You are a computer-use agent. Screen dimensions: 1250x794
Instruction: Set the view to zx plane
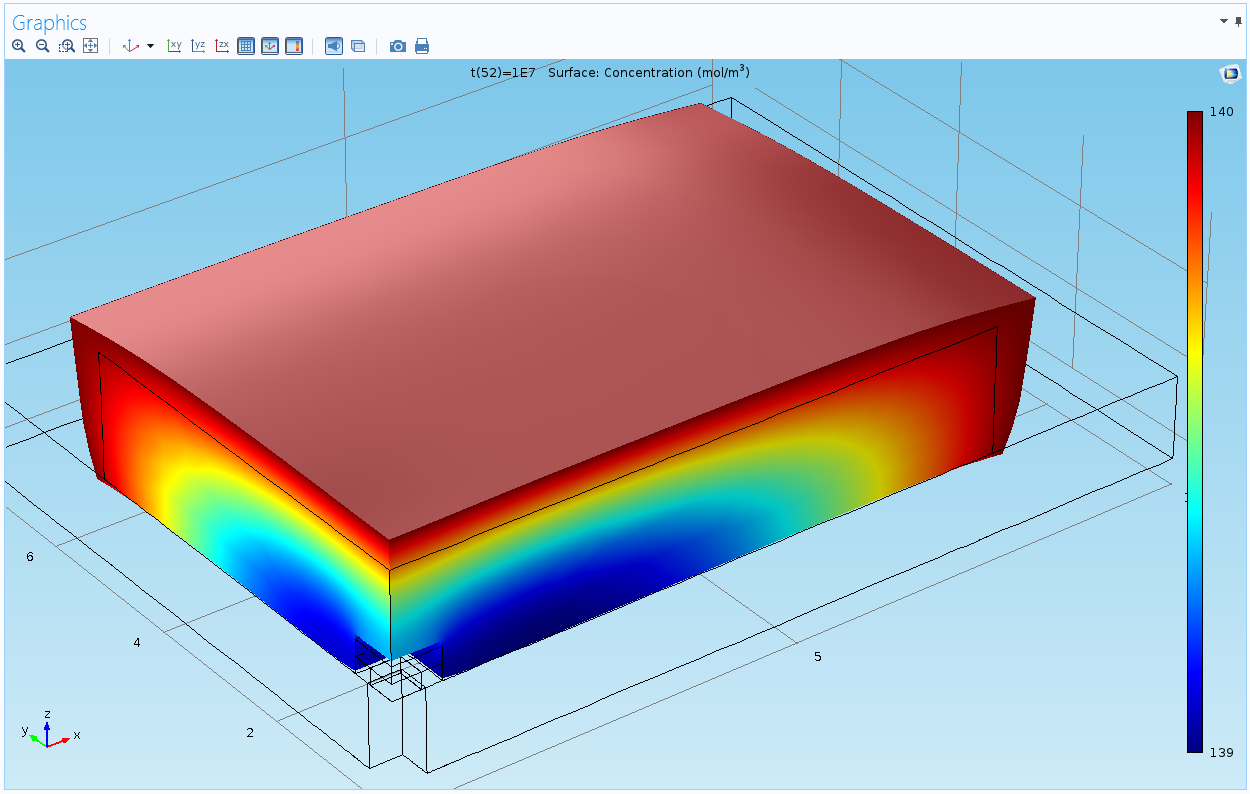point(222,46)
